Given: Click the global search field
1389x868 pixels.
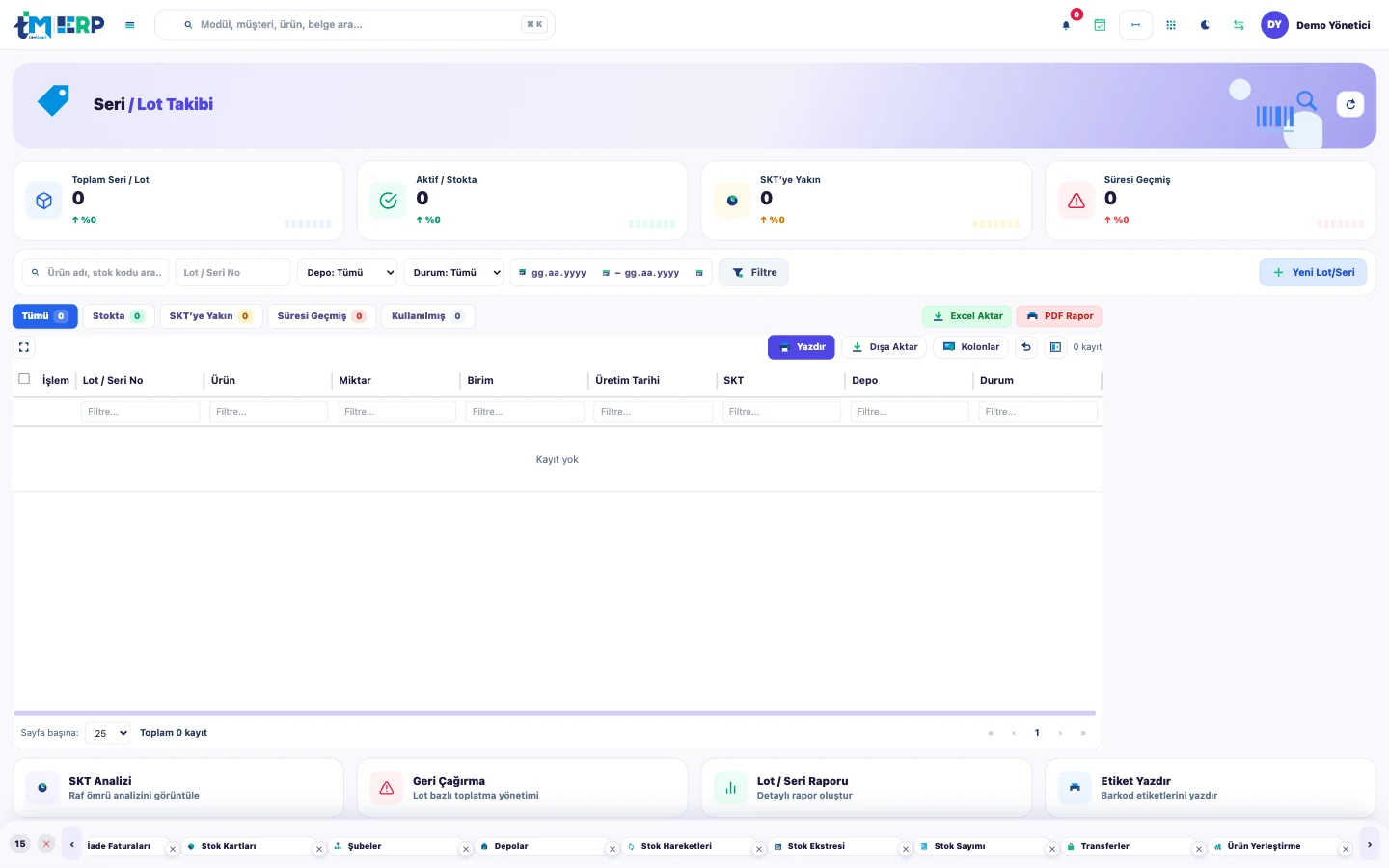Looking at the screenshot, I should [x=355, y=25].
